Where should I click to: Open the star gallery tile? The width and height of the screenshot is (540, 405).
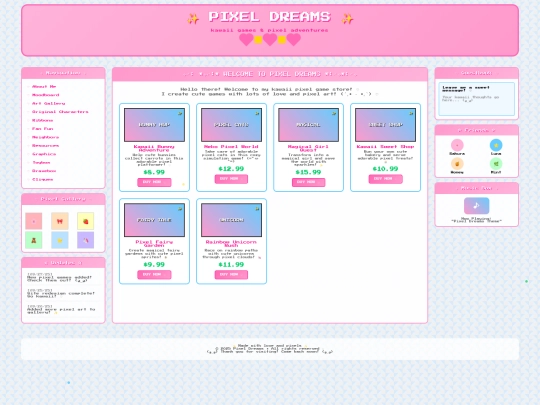60,240
